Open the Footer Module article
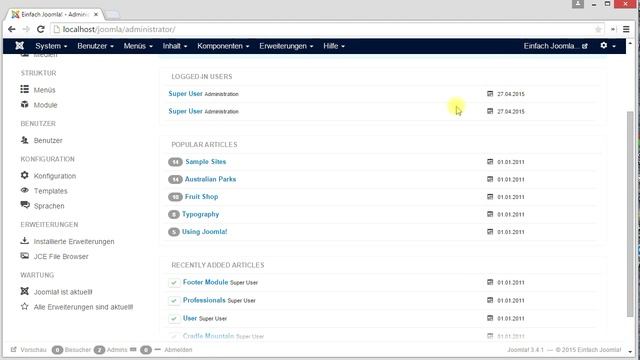 coord(205,282)
